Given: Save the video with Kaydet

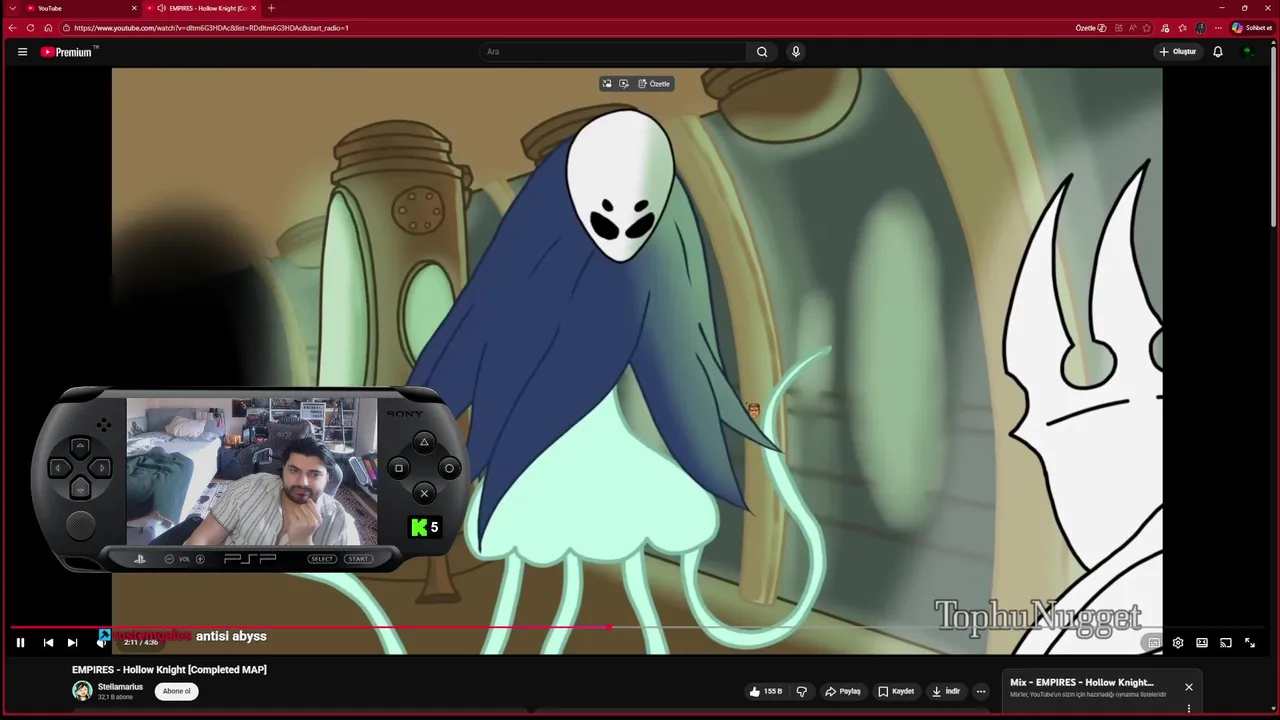Looking at the screenshot, I should coord(896,691).
